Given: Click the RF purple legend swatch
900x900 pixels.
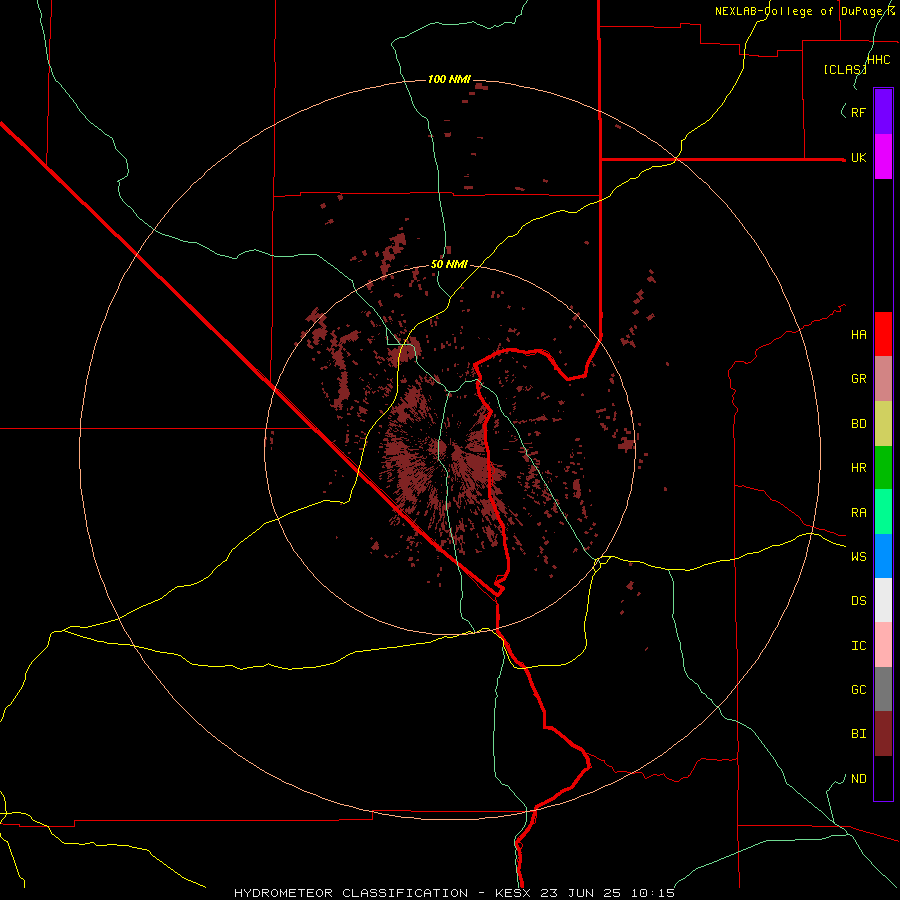Looking at the screenshot, I should pos(883,111).
